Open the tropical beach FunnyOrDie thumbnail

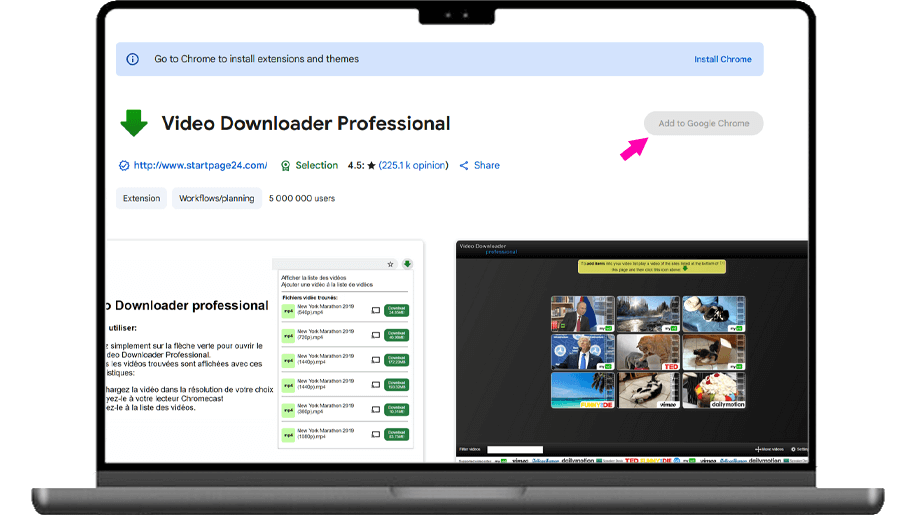(583, 390)
